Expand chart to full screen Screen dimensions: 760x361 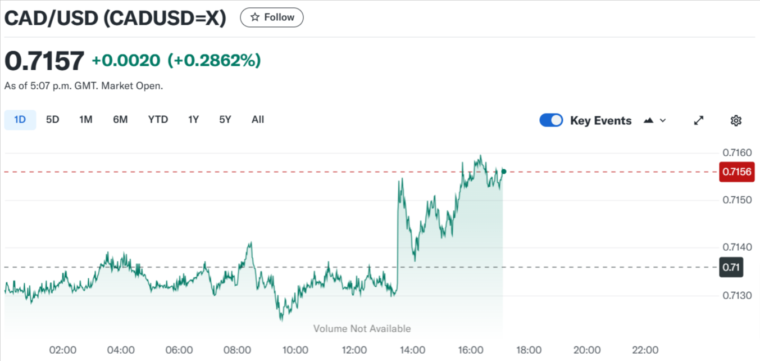pos(698,121)
